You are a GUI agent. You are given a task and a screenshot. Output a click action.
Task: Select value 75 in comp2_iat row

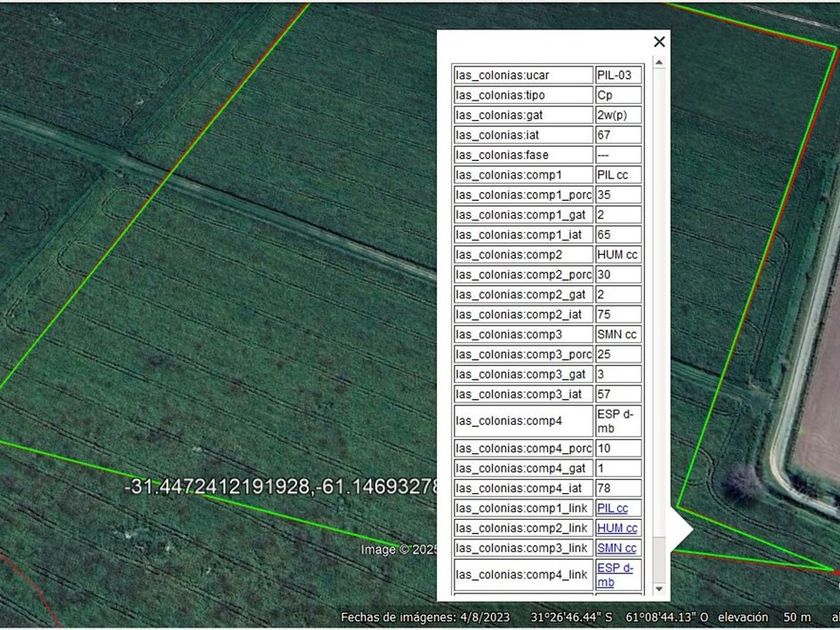[618, 314]
